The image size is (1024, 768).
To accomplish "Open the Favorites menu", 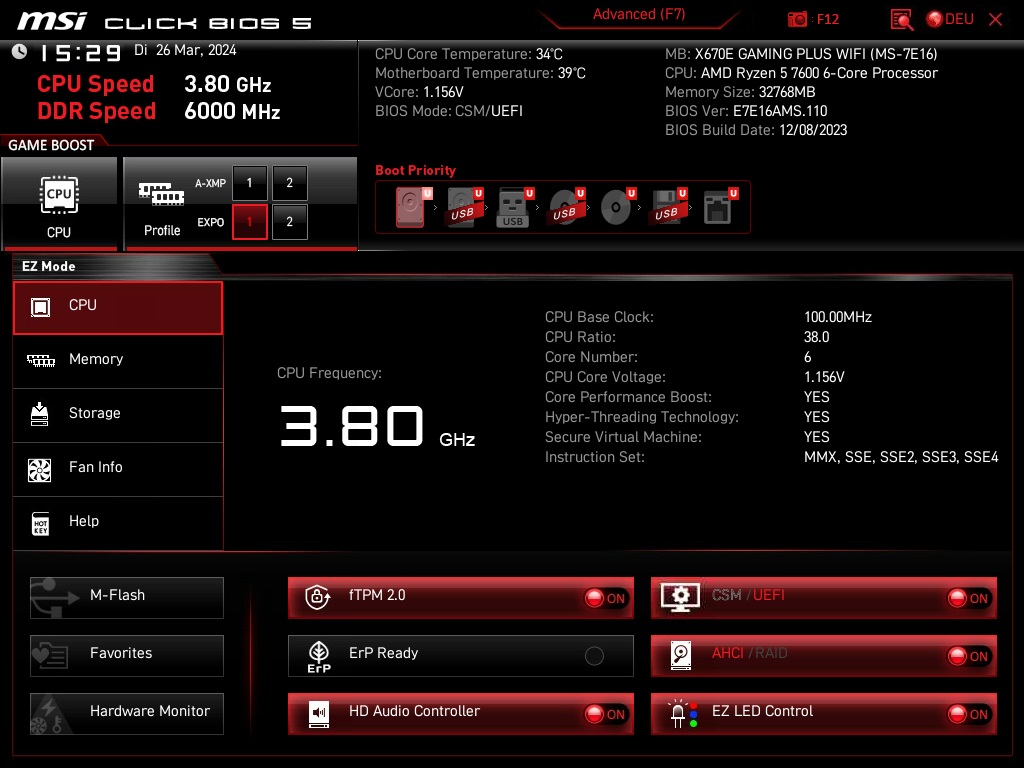I will (126, 655).
